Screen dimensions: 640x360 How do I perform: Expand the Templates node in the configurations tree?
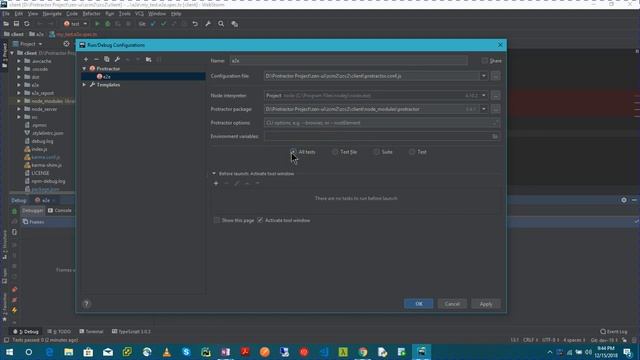(x=84, y=84)
